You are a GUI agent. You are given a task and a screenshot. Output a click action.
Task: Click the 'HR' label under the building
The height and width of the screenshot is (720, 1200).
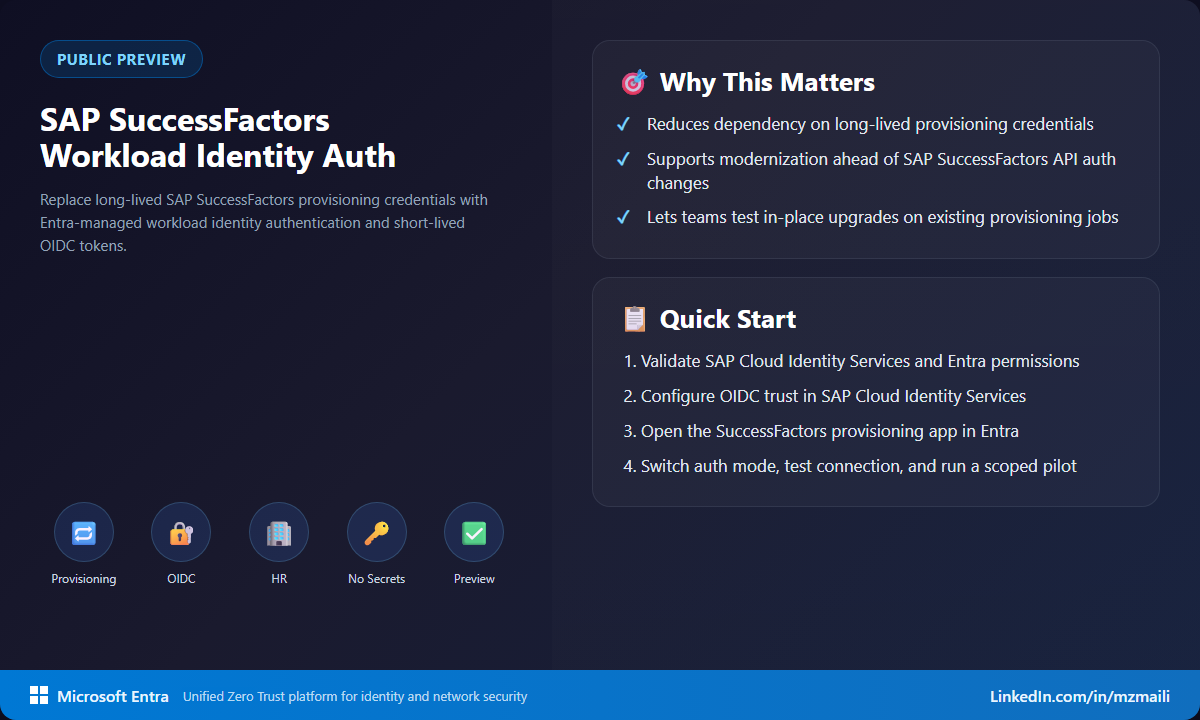click(x=279, y=579)
